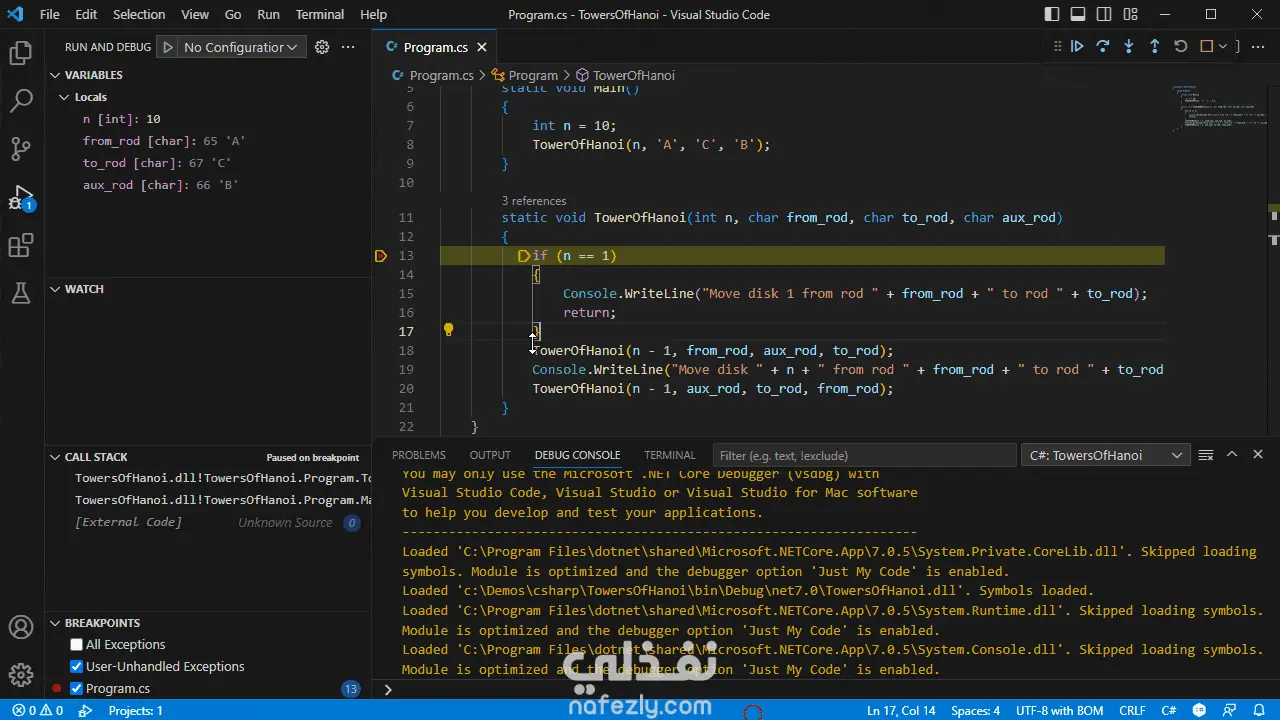This screenshot has height=720, width=1280.
Task: Open the Accounts menu icon
Action: pos(21,628)
